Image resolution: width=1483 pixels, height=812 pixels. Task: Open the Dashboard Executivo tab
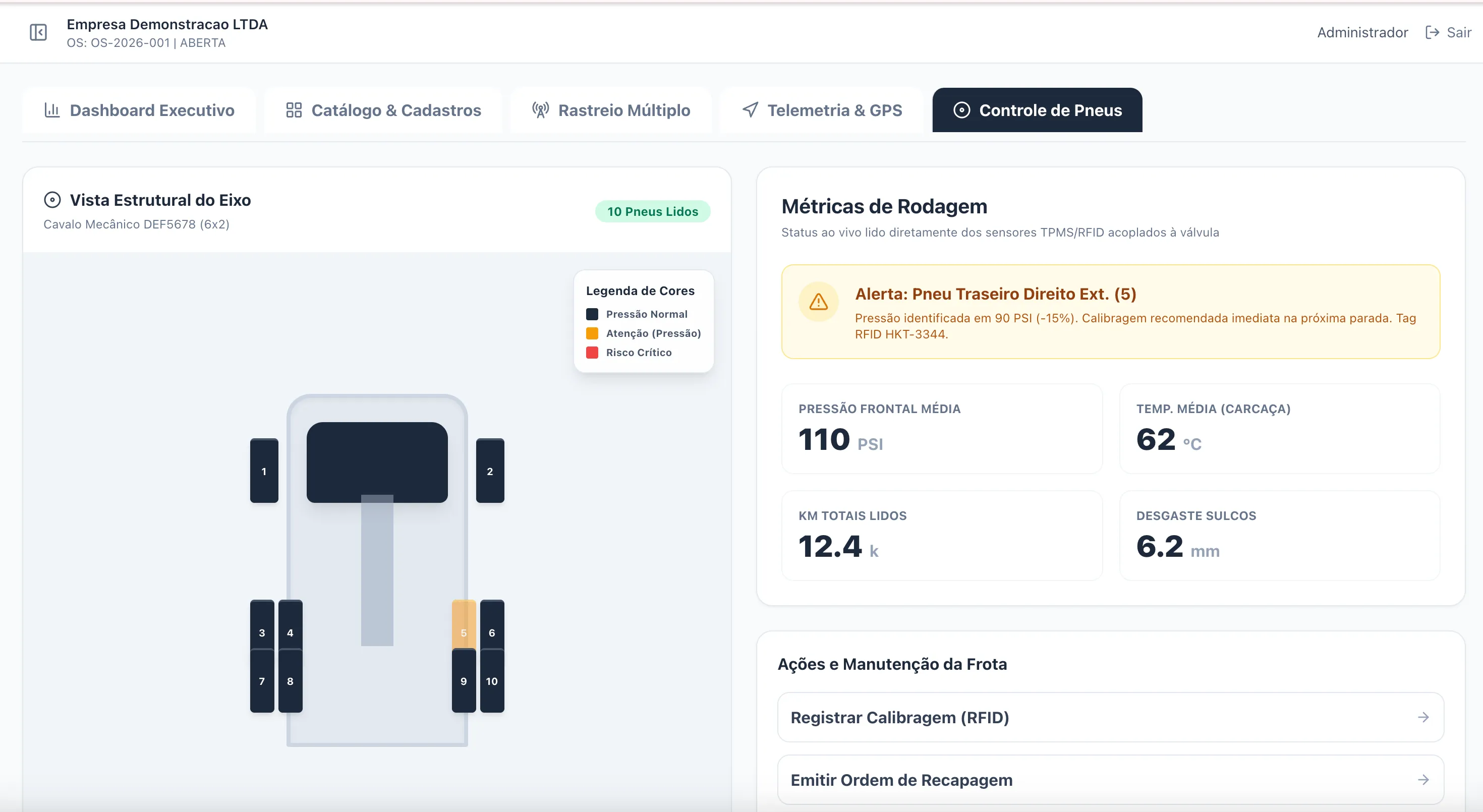tap(139, 110)
